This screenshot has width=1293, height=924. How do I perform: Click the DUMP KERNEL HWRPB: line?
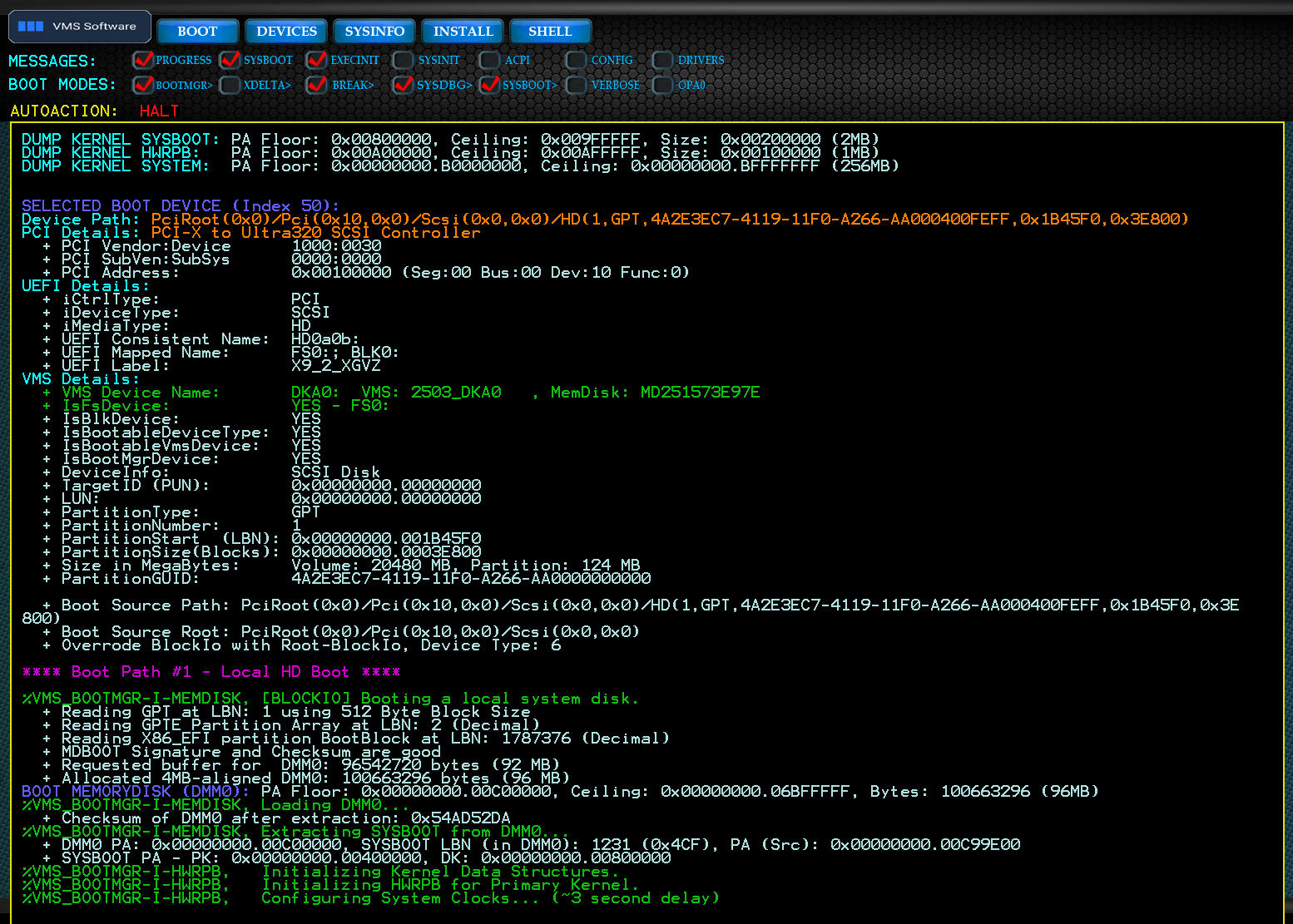click(450, 152)
